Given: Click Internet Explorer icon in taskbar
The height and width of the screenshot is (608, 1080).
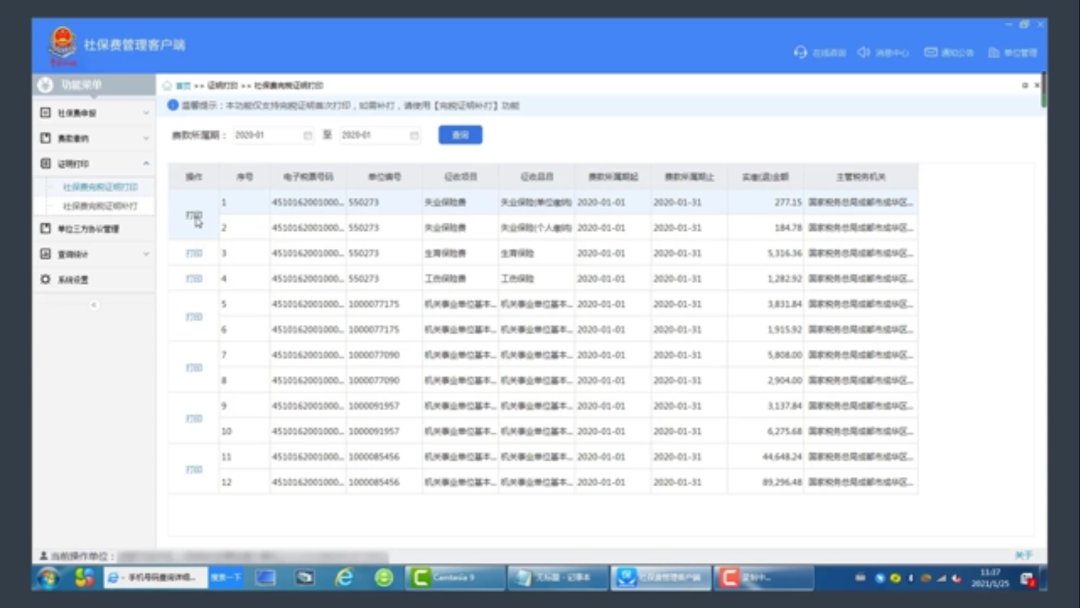Looking at the screenshot, I should pos(344,577).
